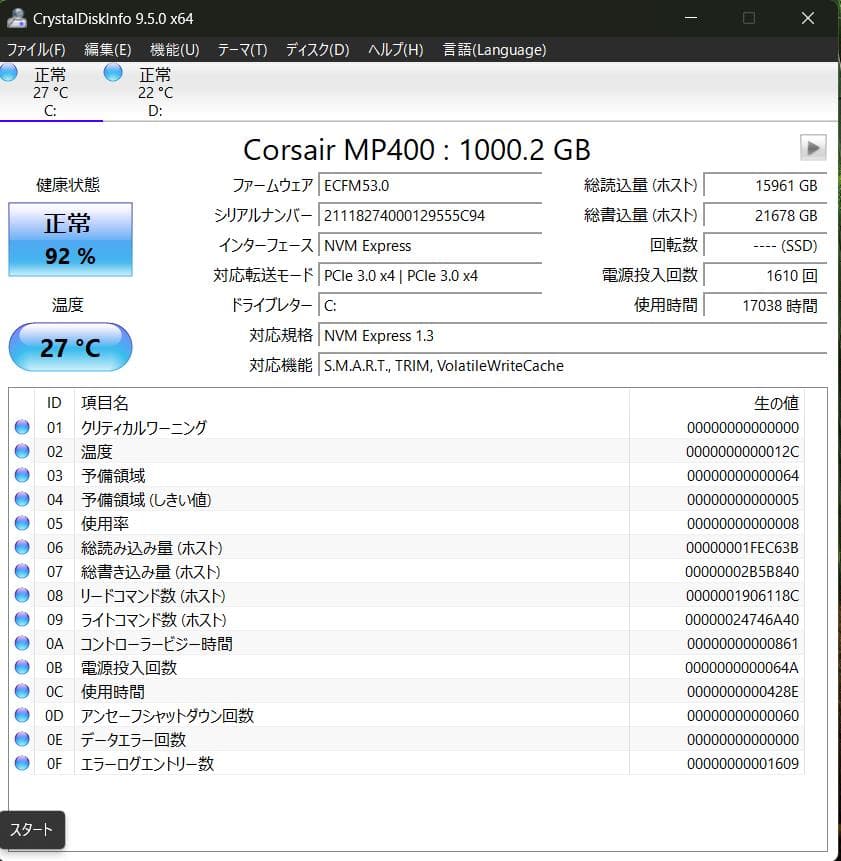Select raw value 000000000428E
This screenshot has height=861, width=841.
[743, 691]
